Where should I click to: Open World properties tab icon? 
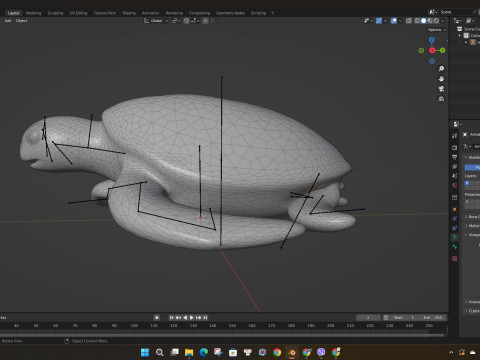(455, 185)
